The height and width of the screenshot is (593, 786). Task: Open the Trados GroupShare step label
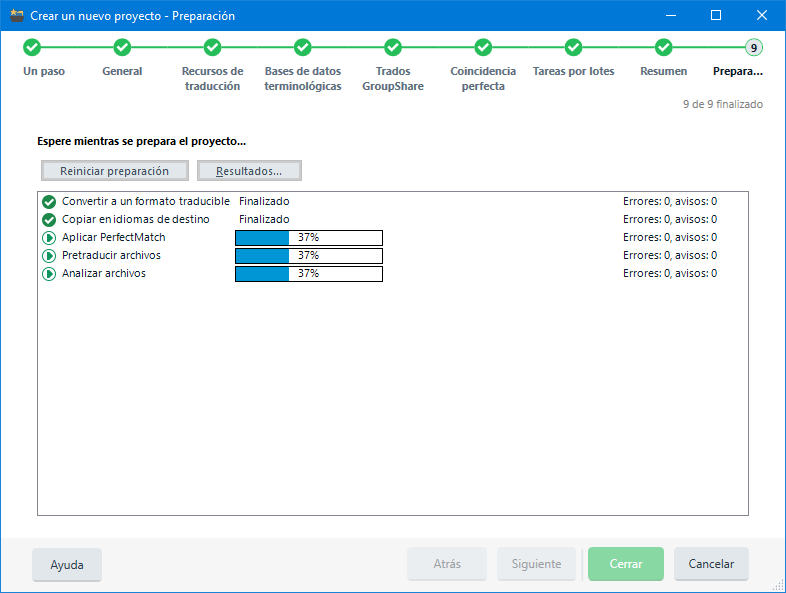click(393, 79)
